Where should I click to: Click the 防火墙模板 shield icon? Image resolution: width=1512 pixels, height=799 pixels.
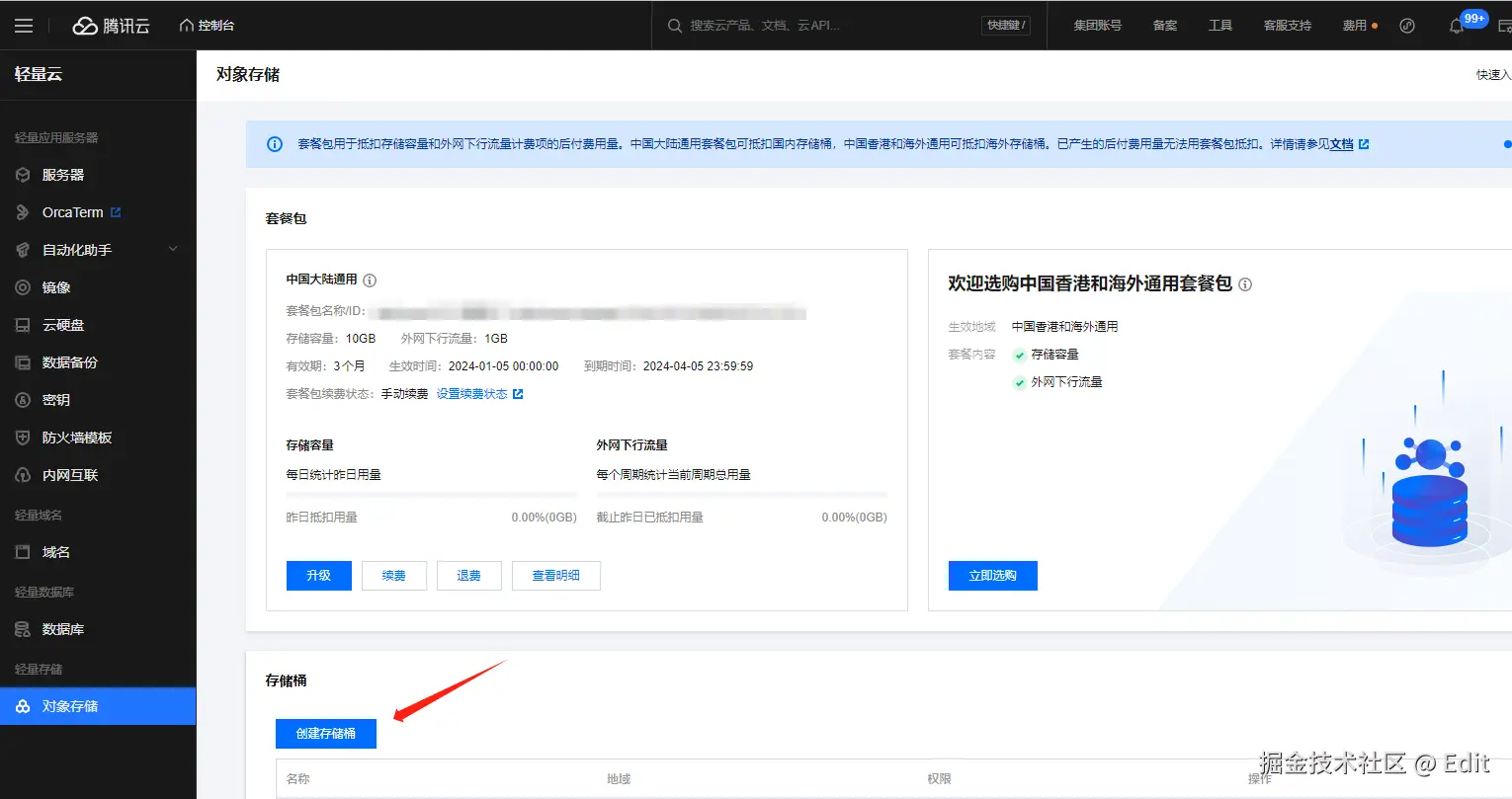pos(23,438)
